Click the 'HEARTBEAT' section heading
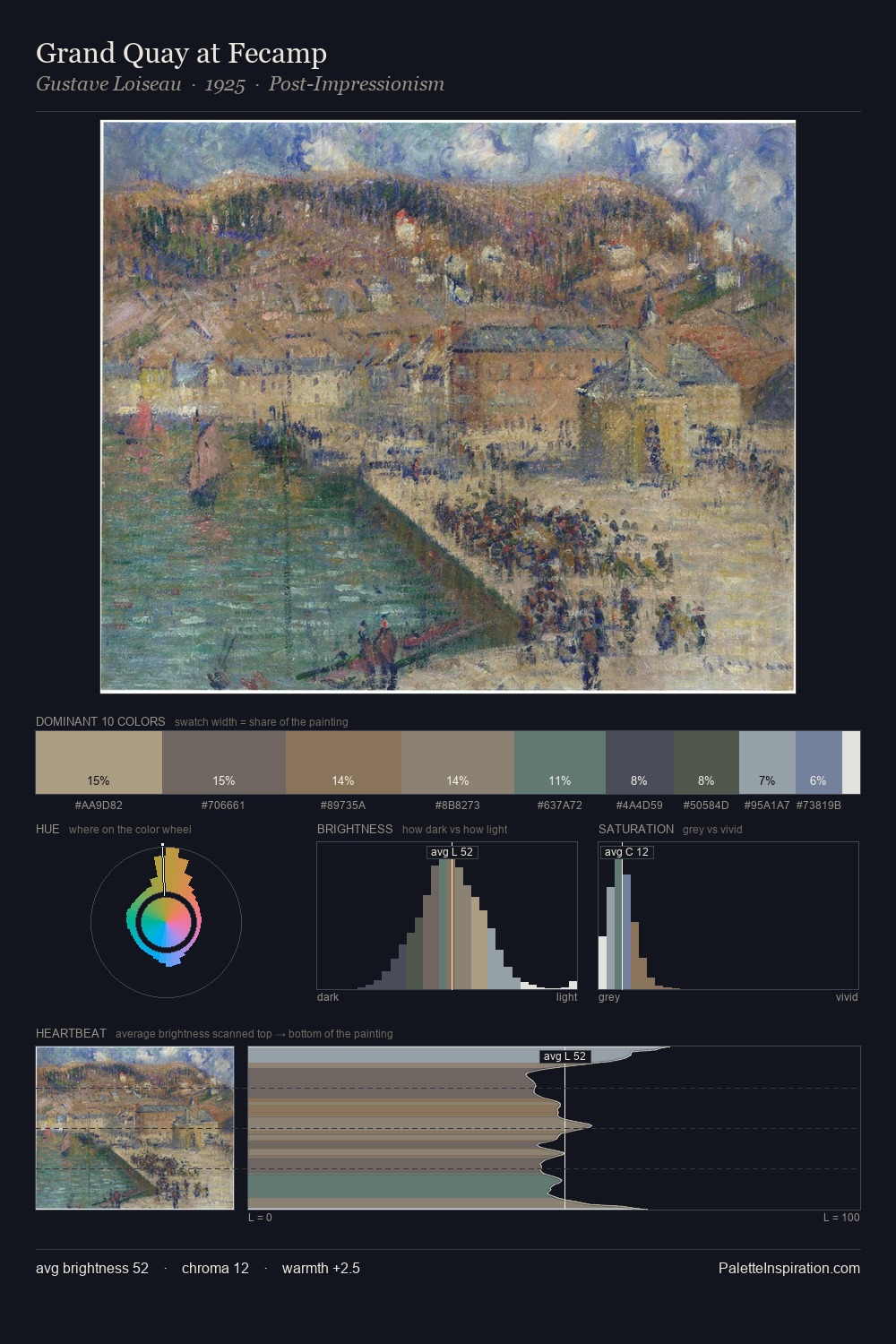 (71, 1033)
